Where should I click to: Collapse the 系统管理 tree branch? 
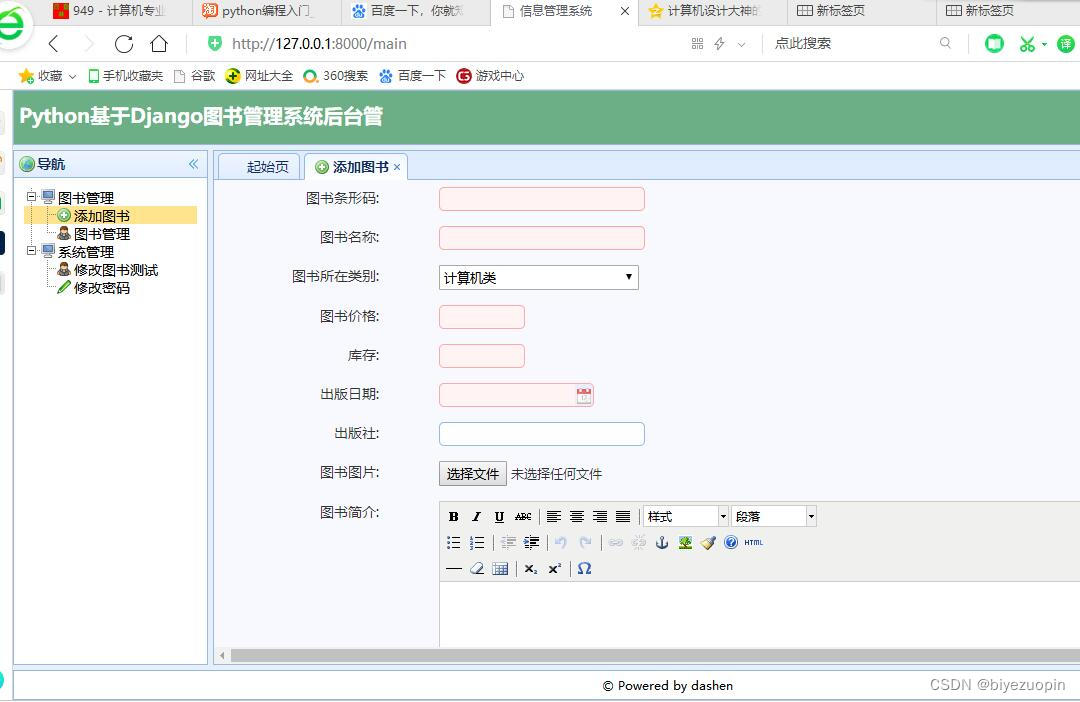click(x=31, y=251)
